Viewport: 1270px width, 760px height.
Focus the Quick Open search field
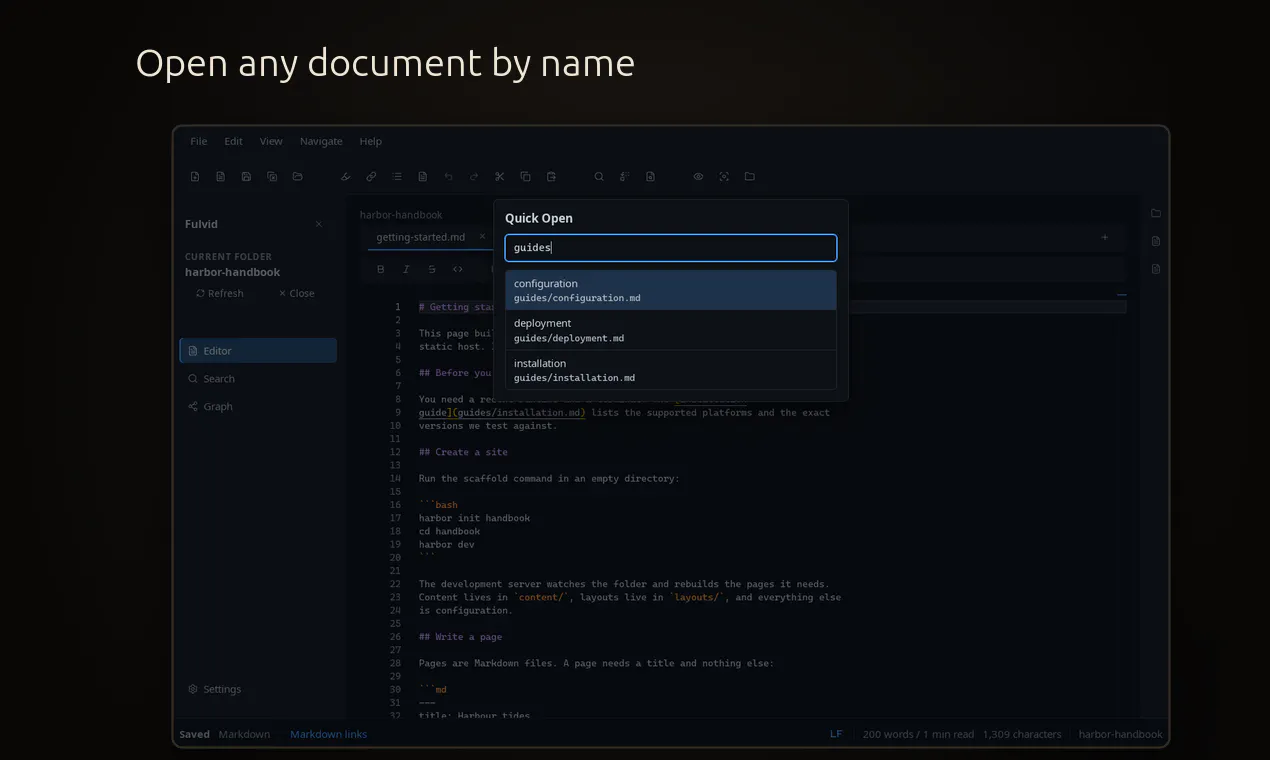670,248
